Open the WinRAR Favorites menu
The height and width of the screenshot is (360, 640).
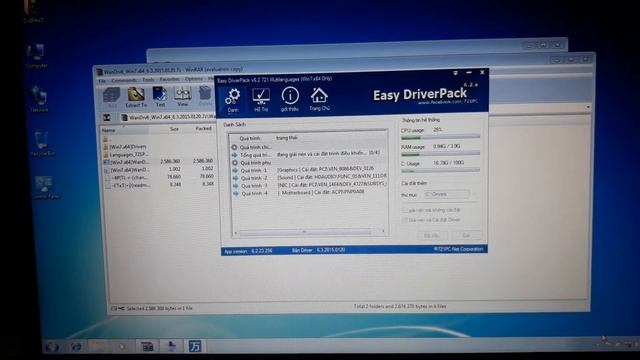click(169, 80)
